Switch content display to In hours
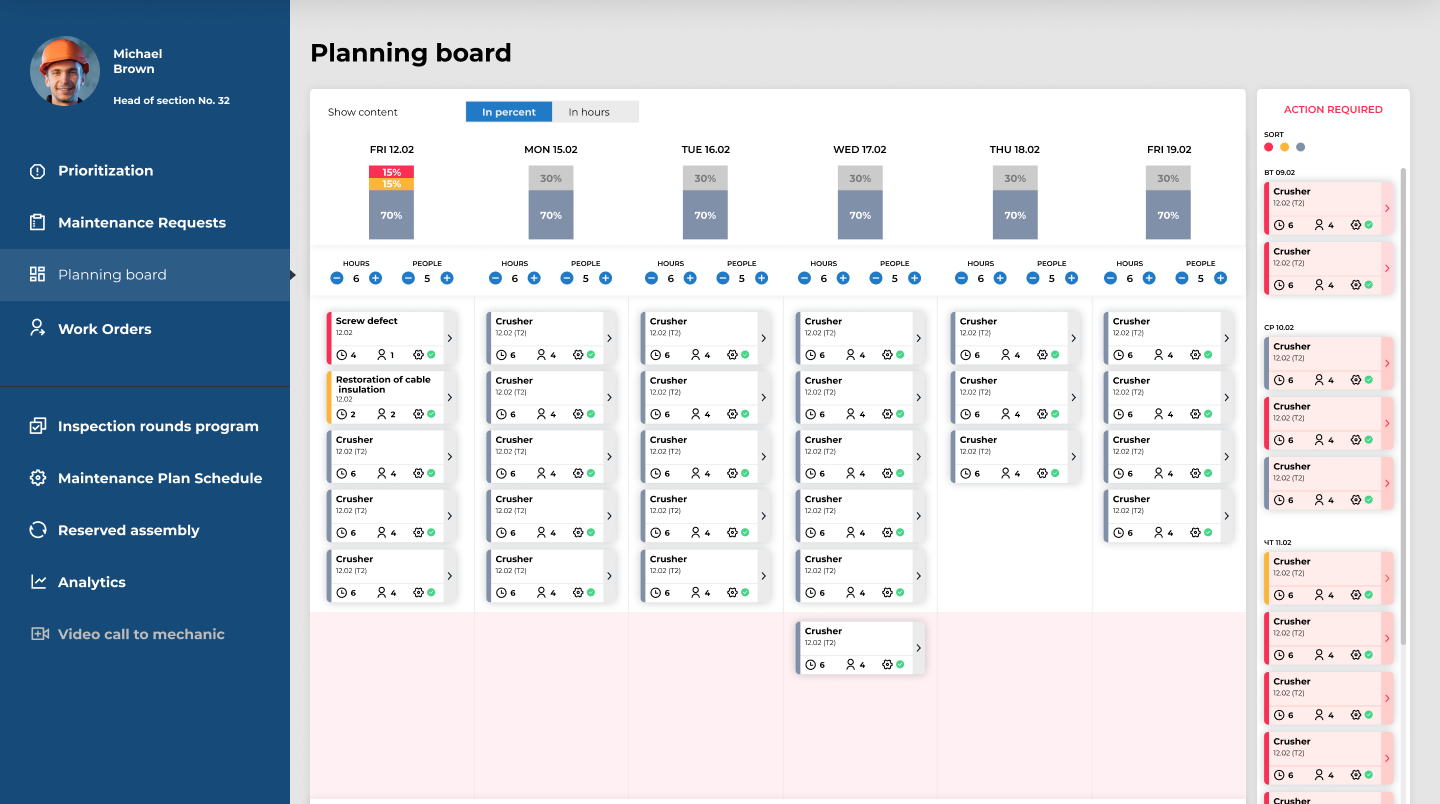The height and width of the screenshot is (804, 1440). click(595, 112)
